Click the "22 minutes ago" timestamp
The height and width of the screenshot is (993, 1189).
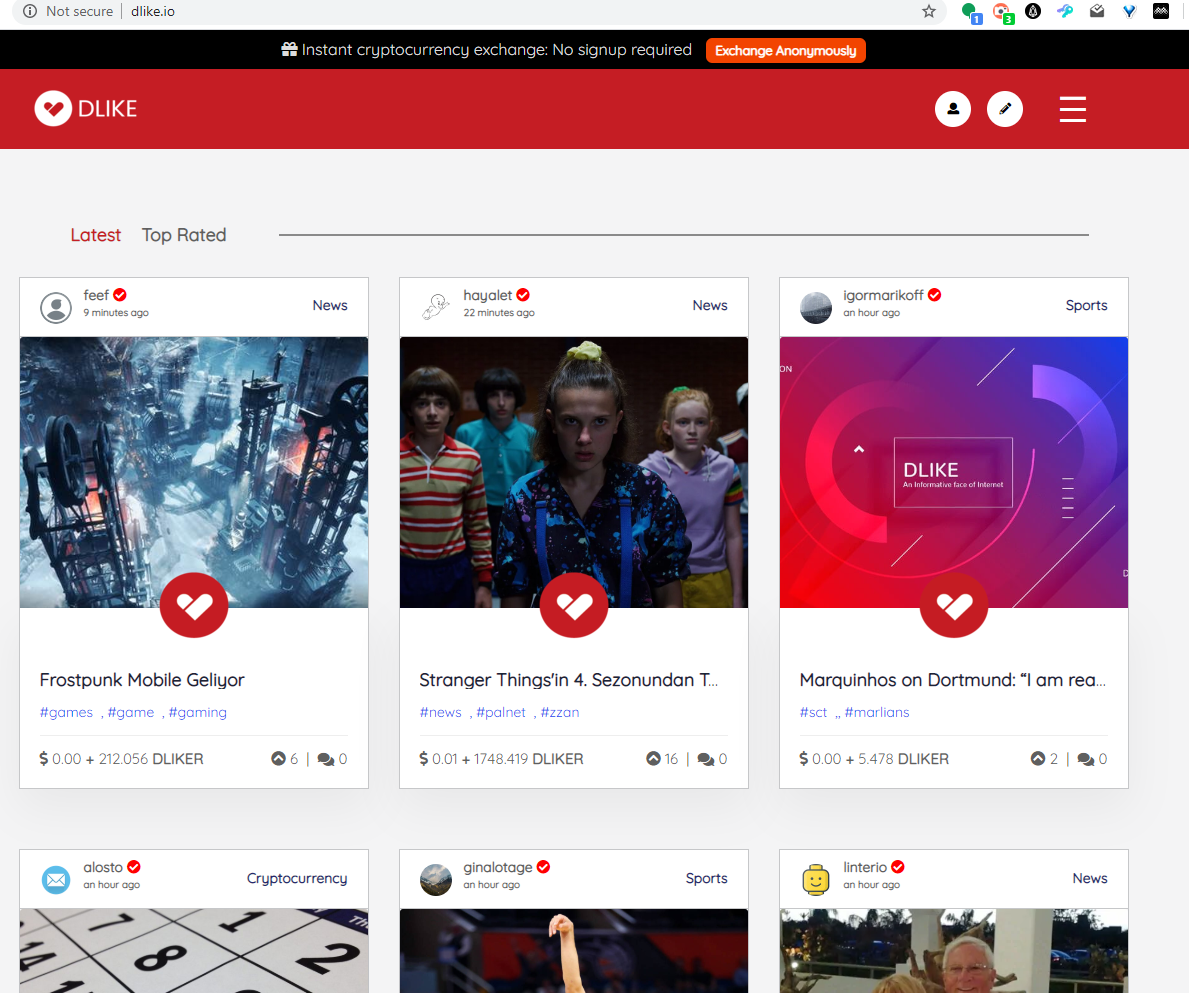pos(499,313)
